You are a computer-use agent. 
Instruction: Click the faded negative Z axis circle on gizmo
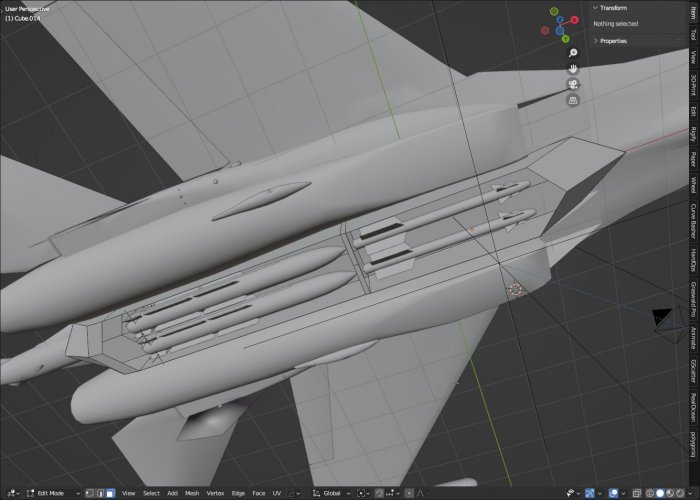point(560,31)
